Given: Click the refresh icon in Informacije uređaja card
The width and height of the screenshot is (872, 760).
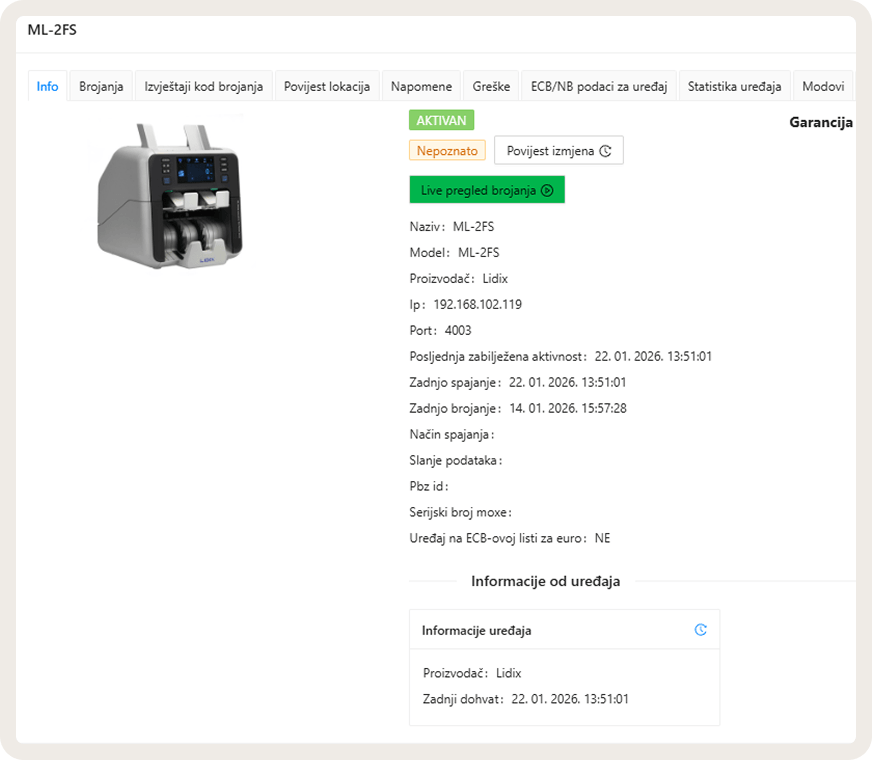Looking at the screenshot, I should tap(701, 629).
